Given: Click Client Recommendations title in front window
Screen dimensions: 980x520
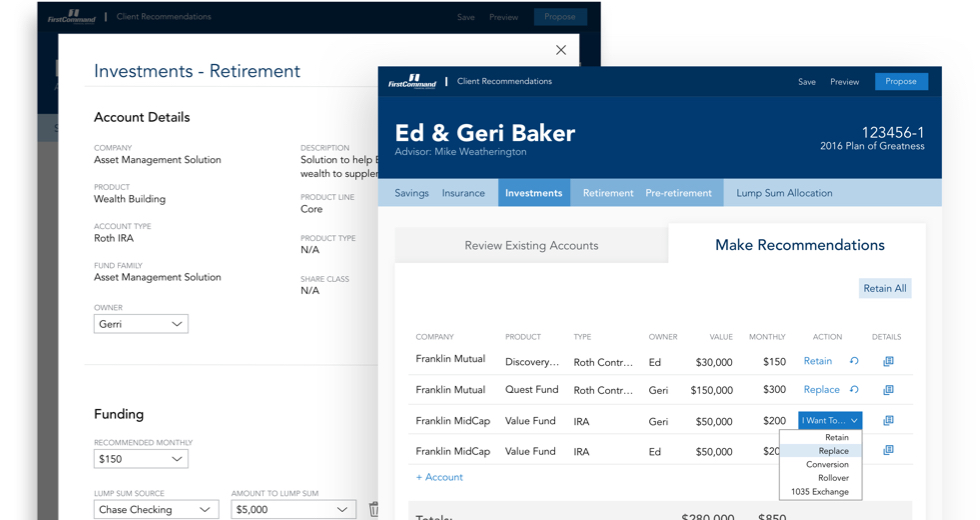Looking at the screenshot, I should pos(504,81).
